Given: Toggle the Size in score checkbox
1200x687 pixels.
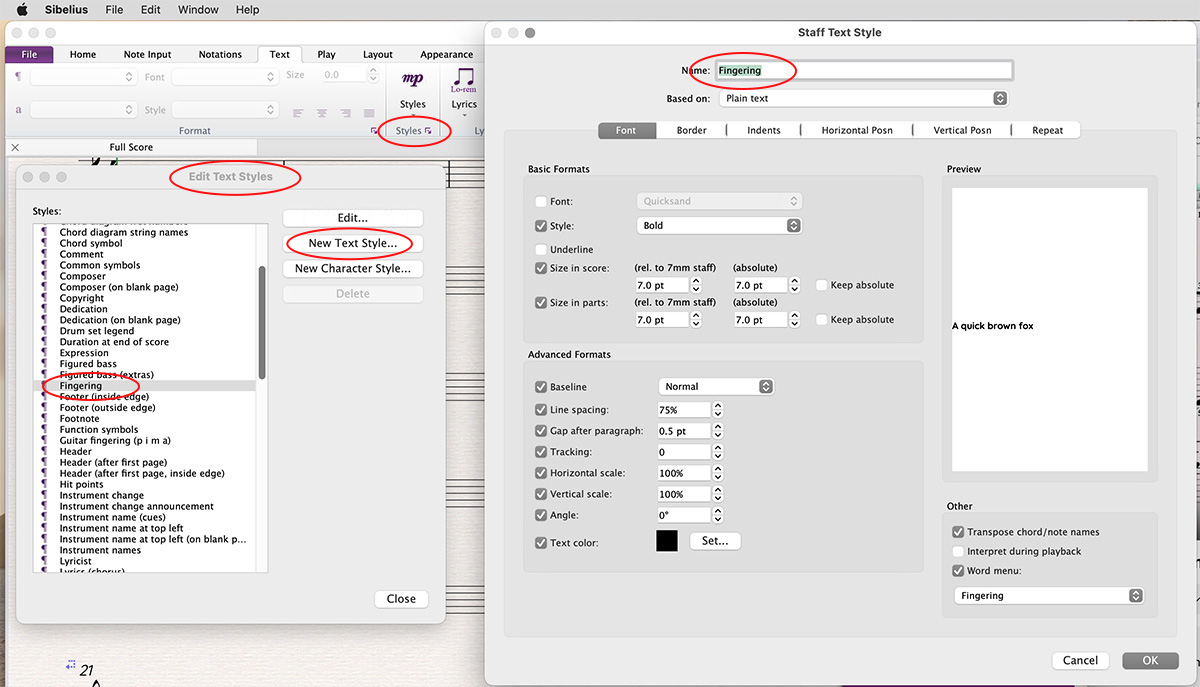Looking at the screenshot, I should click(x=541, y=268).
